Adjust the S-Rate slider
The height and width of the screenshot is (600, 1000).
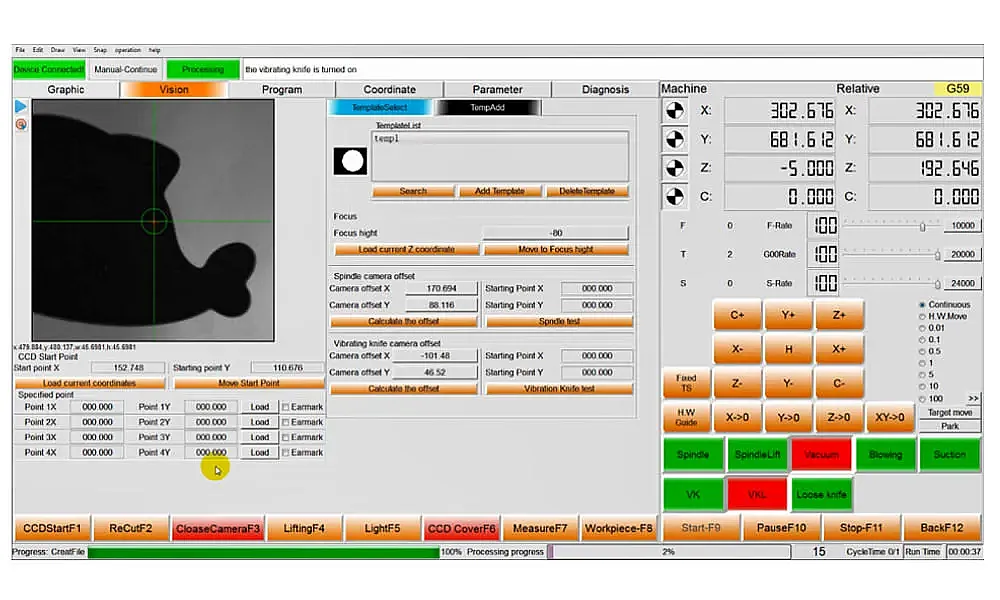click(x=937, y=284)
